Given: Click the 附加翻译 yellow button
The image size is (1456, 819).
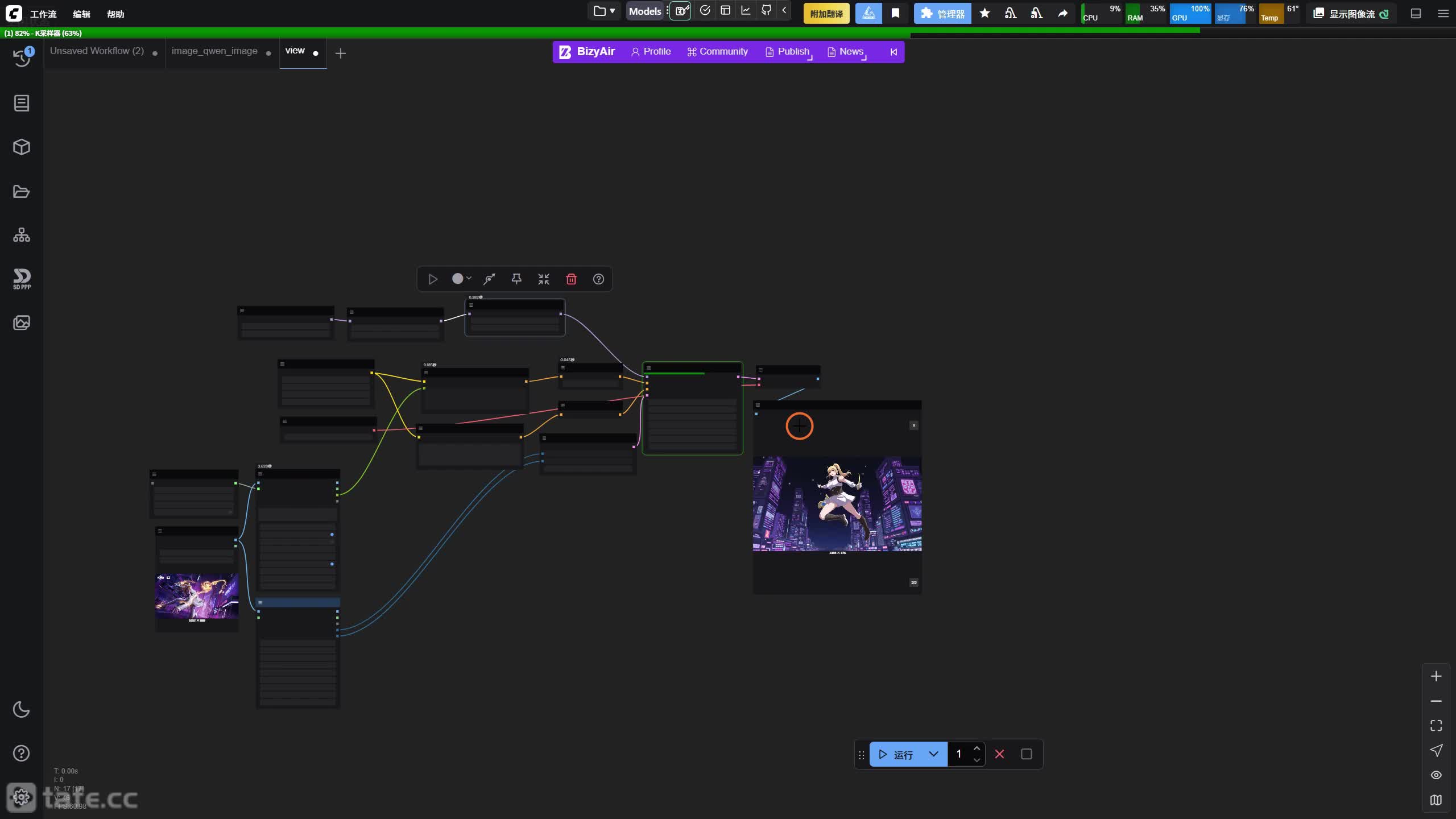Looking at the screenshot, I should pyautogui.click(x=826, y=14).
